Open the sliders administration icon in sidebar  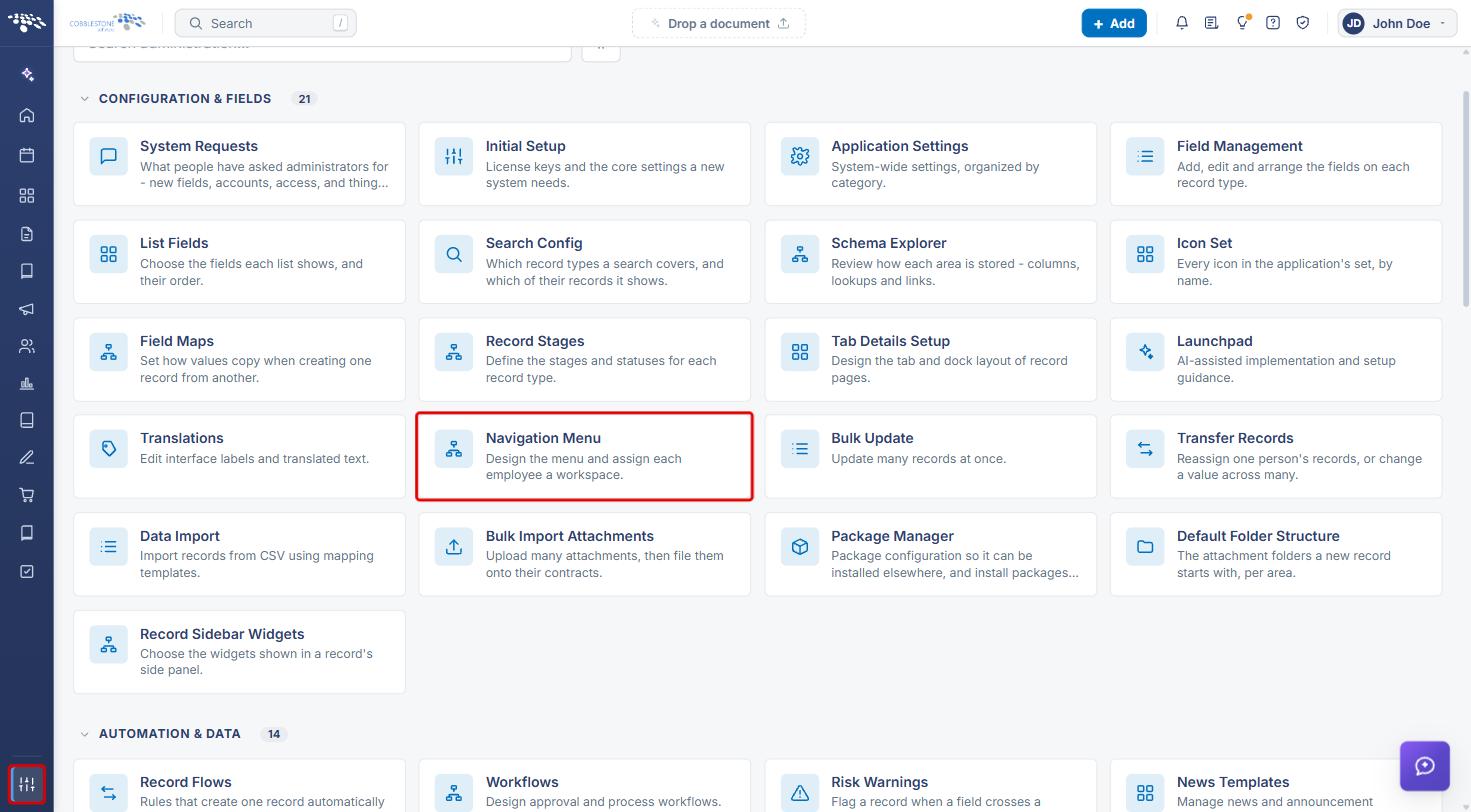pyautogui.click(x=27, y=784)
